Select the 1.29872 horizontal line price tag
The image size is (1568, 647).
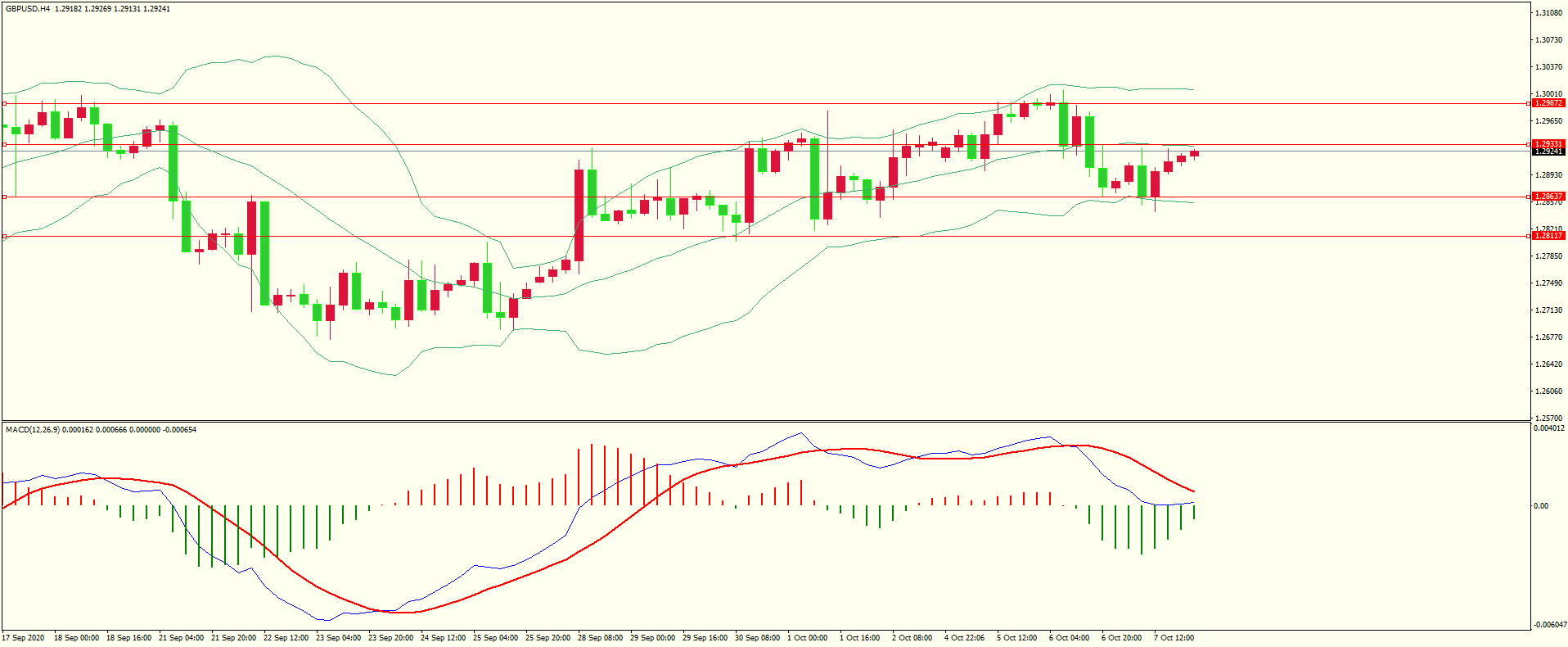click(1548, 103)
